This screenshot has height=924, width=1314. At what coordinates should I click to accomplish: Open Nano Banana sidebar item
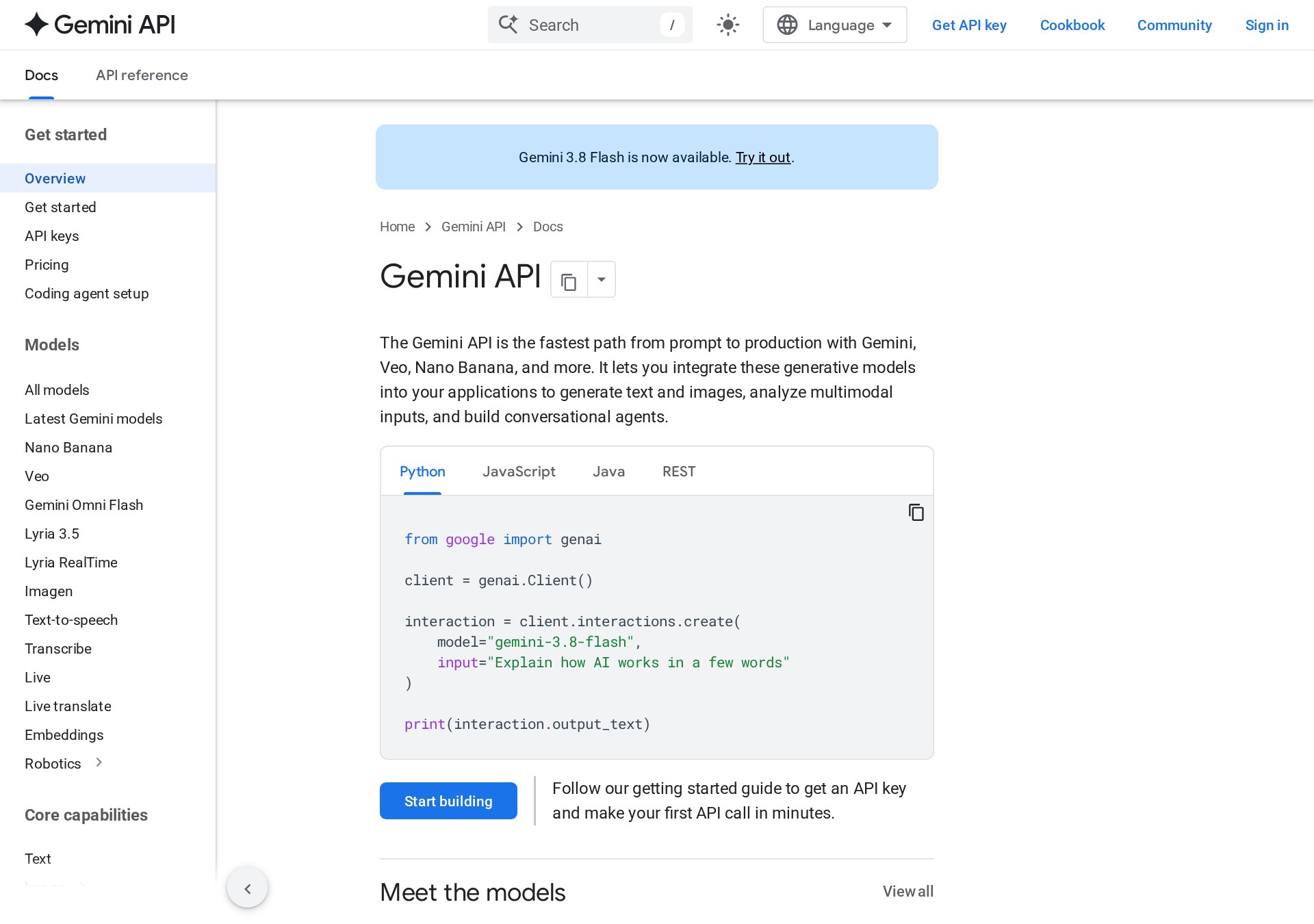tap(68, 448)
